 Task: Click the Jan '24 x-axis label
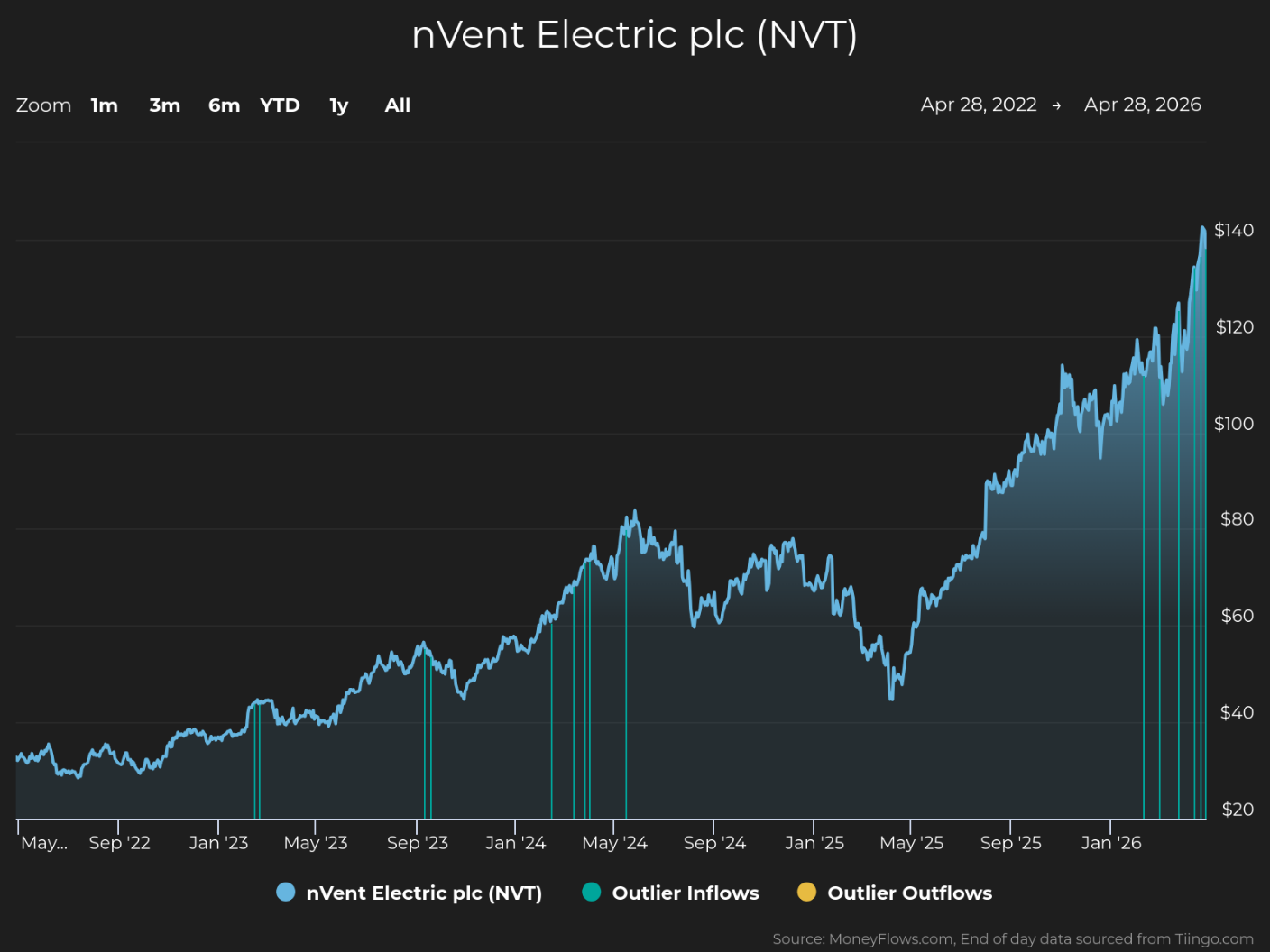point(516,843)
